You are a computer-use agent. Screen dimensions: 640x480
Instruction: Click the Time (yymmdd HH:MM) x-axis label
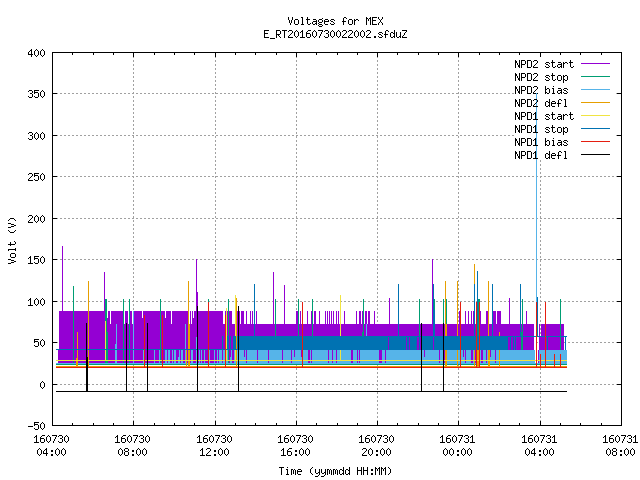(335, 471)
